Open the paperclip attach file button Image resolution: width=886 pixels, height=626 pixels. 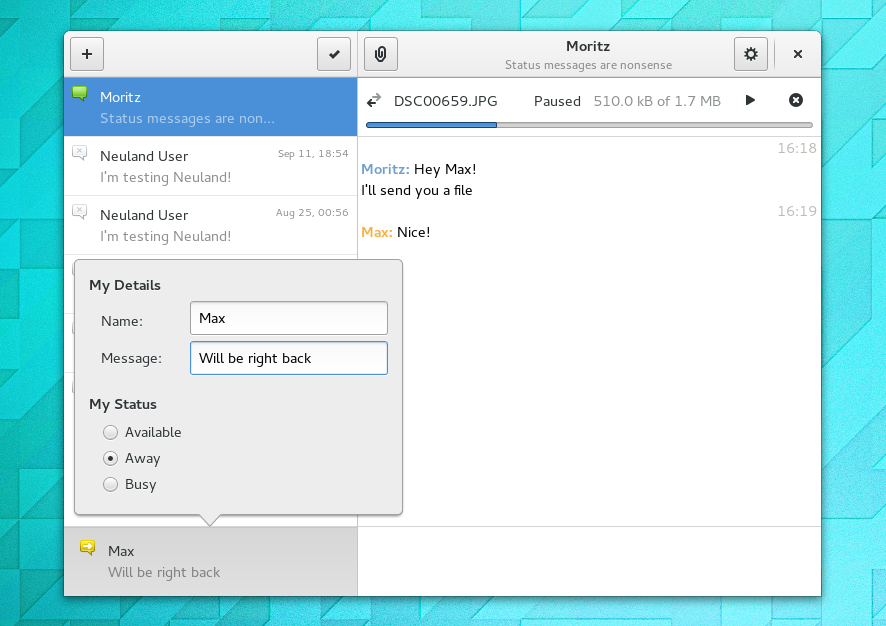[x=380, y=54]
